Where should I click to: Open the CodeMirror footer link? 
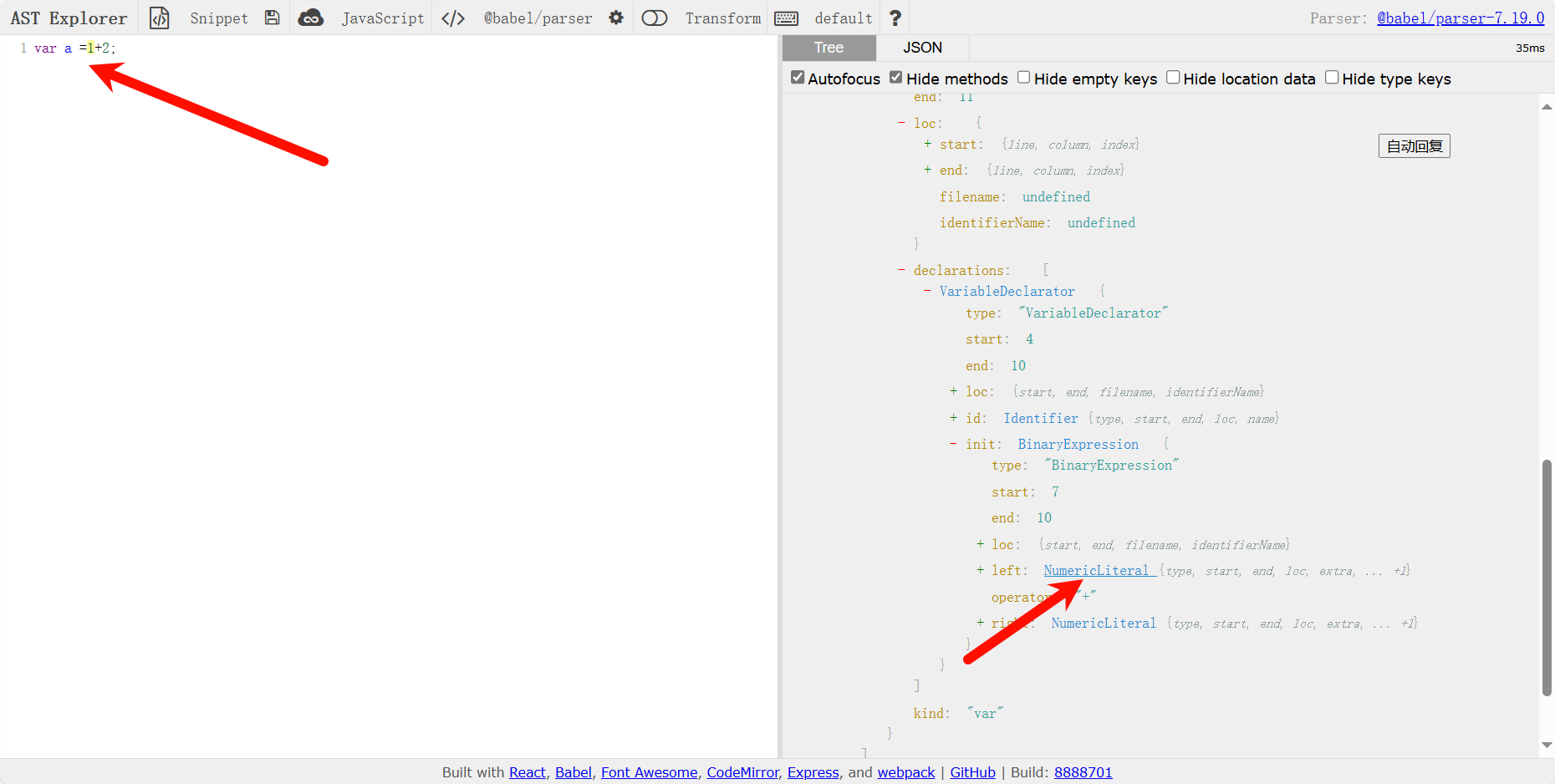[x=742, y=772]
